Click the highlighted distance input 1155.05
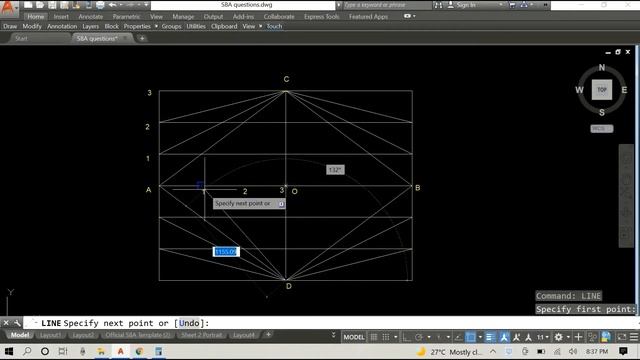 coord(226,252)
